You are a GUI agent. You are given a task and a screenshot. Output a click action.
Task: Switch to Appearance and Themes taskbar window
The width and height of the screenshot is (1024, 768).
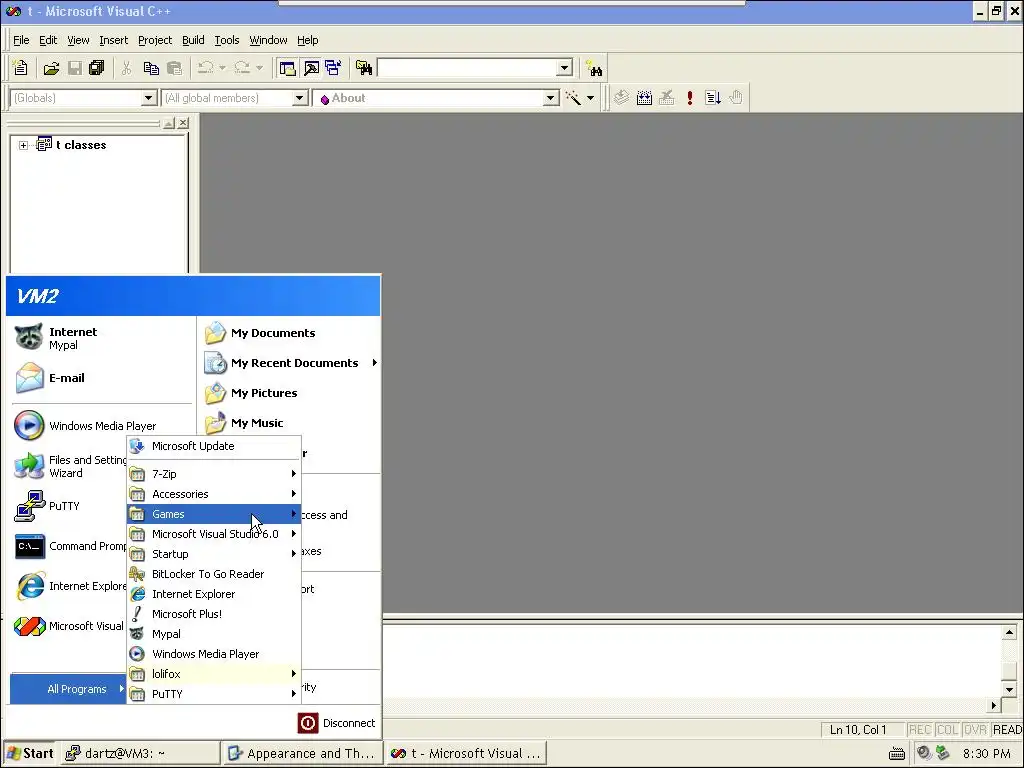coord(302,753)
